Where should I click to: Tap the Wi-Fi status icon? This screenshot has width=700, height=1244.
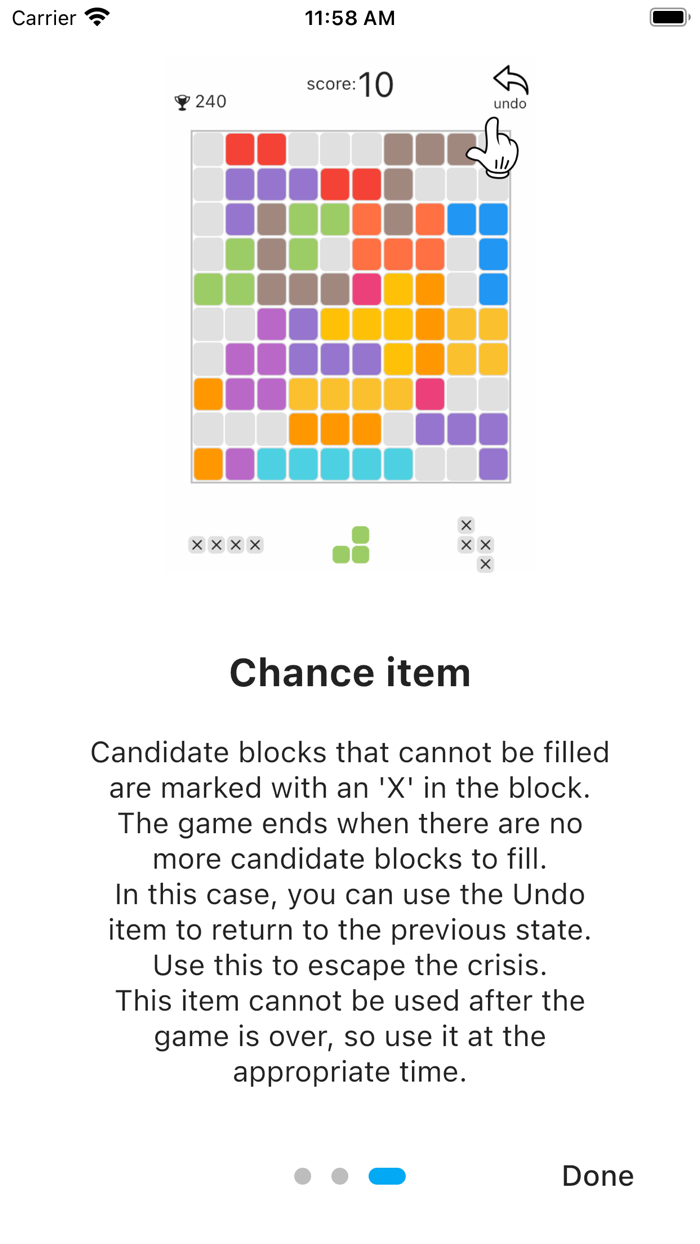coord(97,17)
